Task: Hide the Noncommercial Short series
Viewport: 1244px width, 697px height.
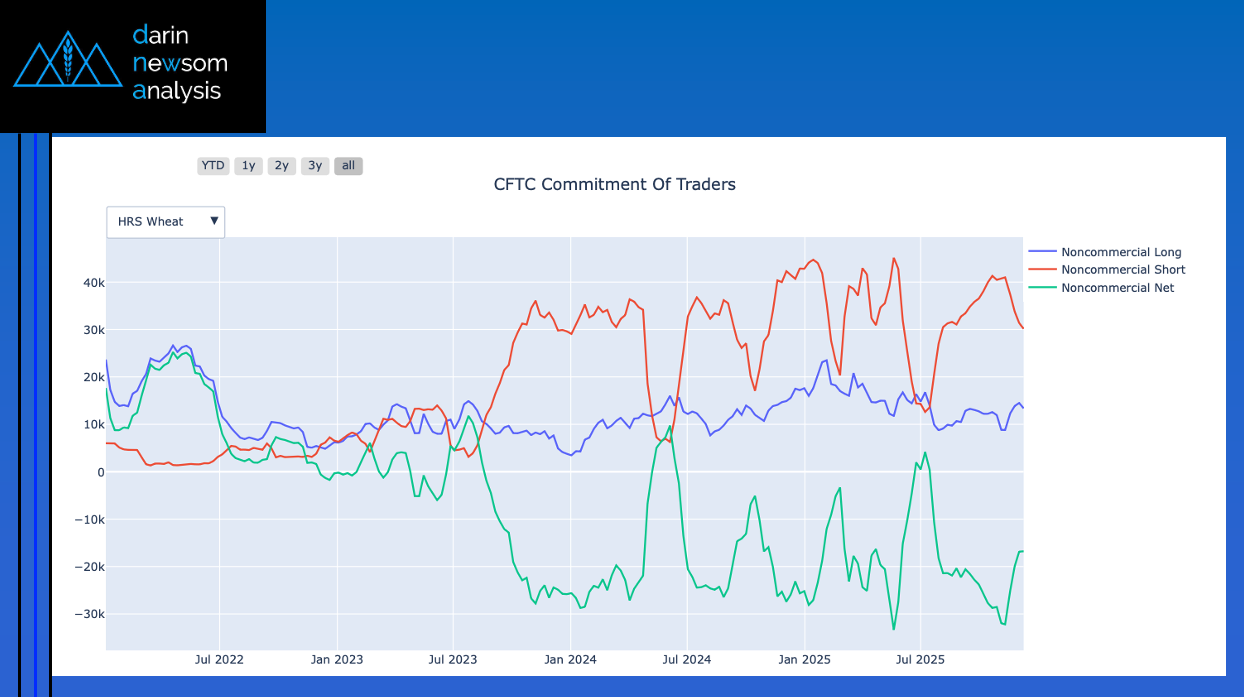Action: coord(1122,270)
